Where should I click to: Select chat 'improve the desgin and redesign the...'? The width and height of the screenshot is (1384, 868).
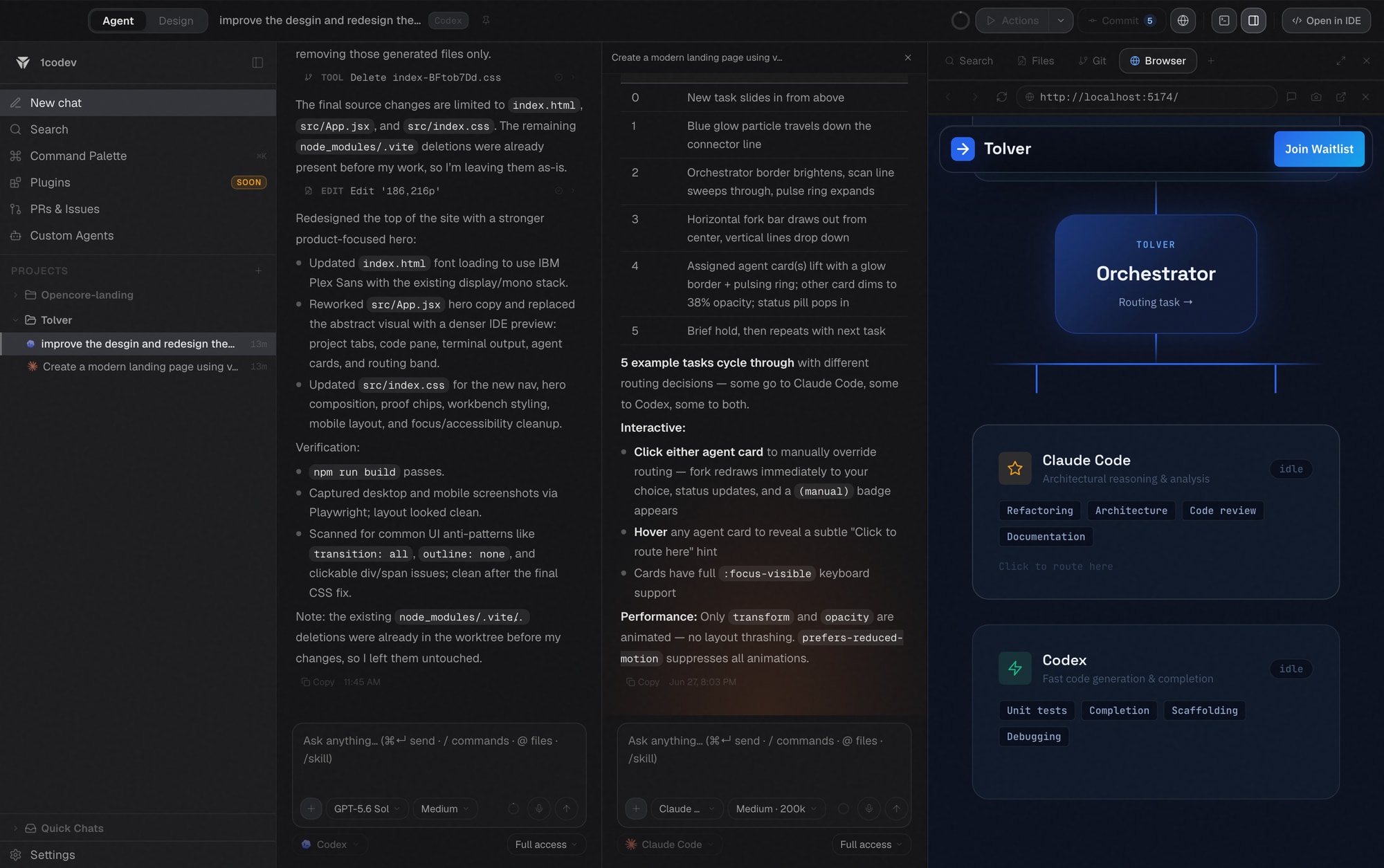click(x=138, y=344)
